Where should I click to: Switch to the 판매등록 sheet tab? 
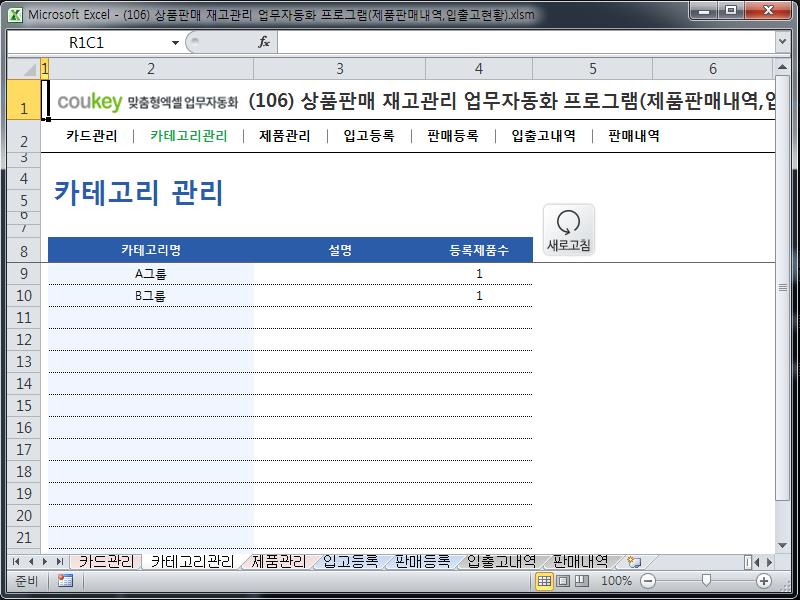(422, 562)
